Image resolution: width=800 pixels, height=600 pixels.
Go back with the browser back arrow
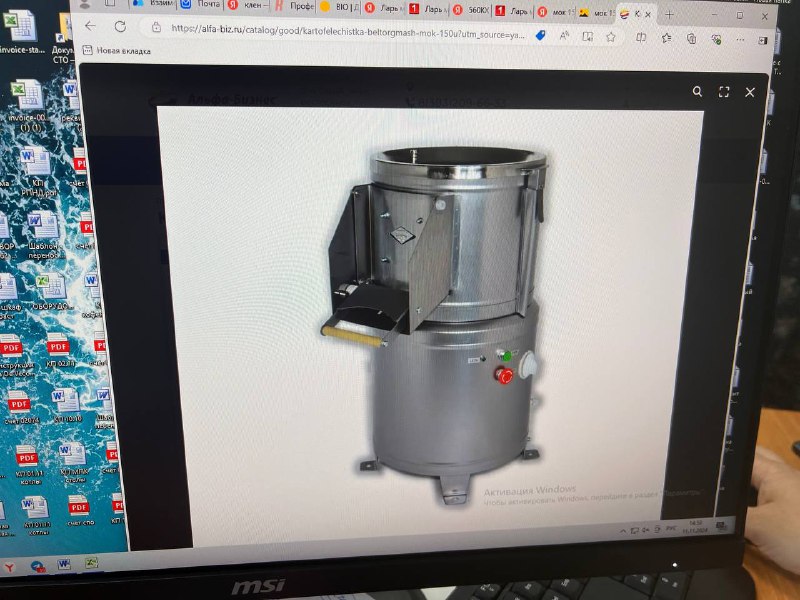[x=90, y=26]
